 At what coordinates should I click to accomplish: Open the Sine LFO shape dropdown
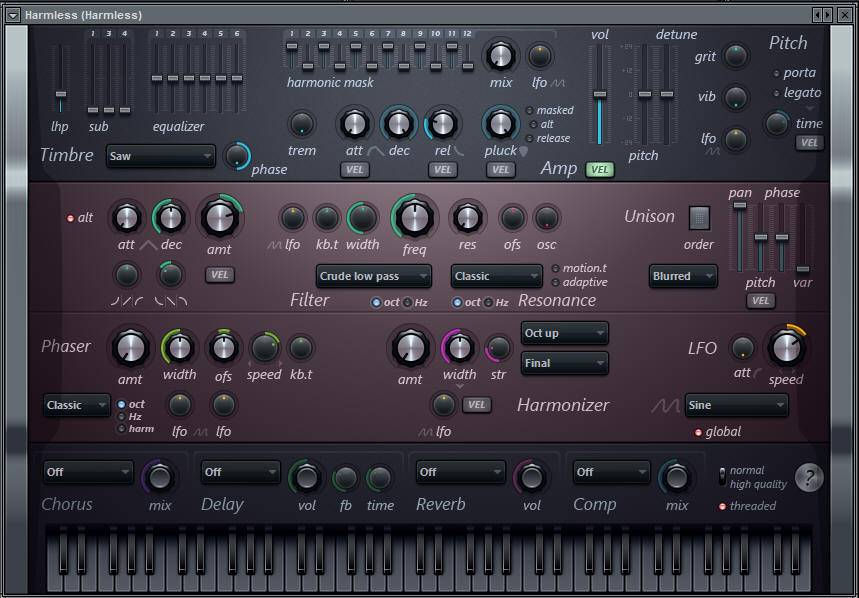[736, 405]
